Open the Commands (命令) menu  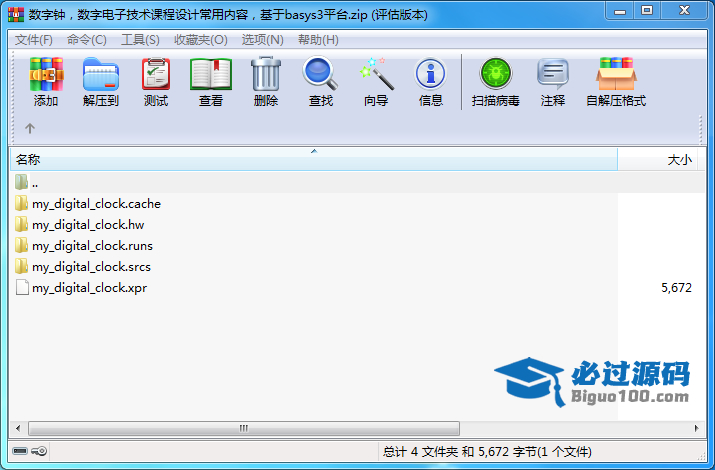point(87,40)
